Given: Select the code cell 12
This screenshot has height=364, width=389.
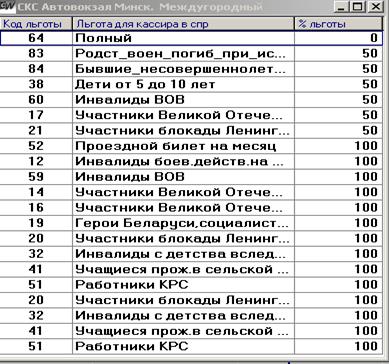Looking at the screenshot, I should point(36,161).
